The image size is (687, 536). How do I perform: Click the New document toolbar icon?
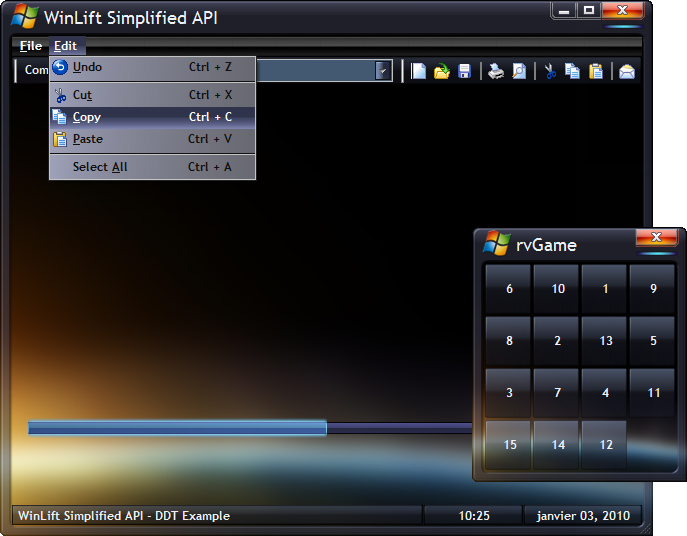coord(418,71)
